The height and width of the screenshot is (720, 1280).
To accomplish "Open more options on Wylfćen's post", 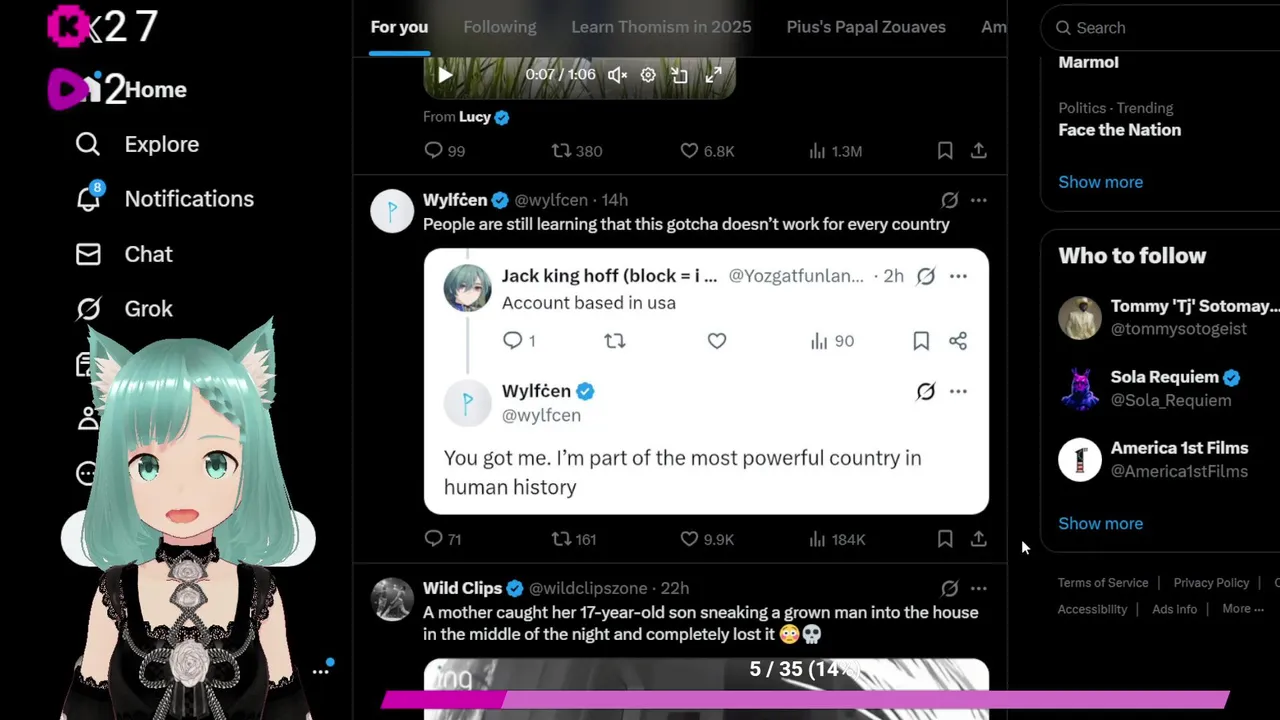I will coord(978,200).
